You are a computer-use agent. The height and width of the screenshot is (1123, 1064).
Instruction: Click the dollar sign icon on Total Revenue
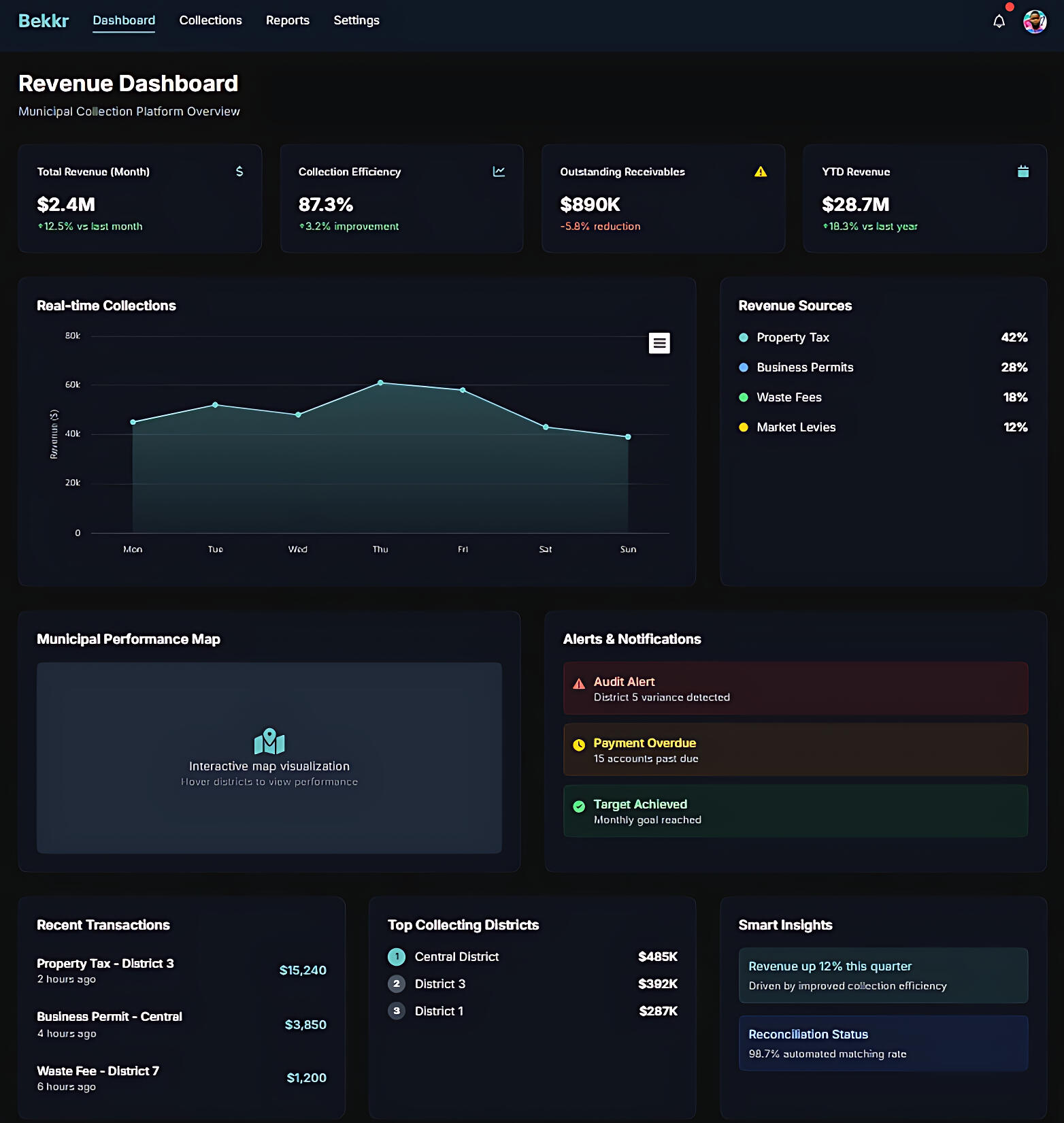pyautogui.click(x=239, y=172)
